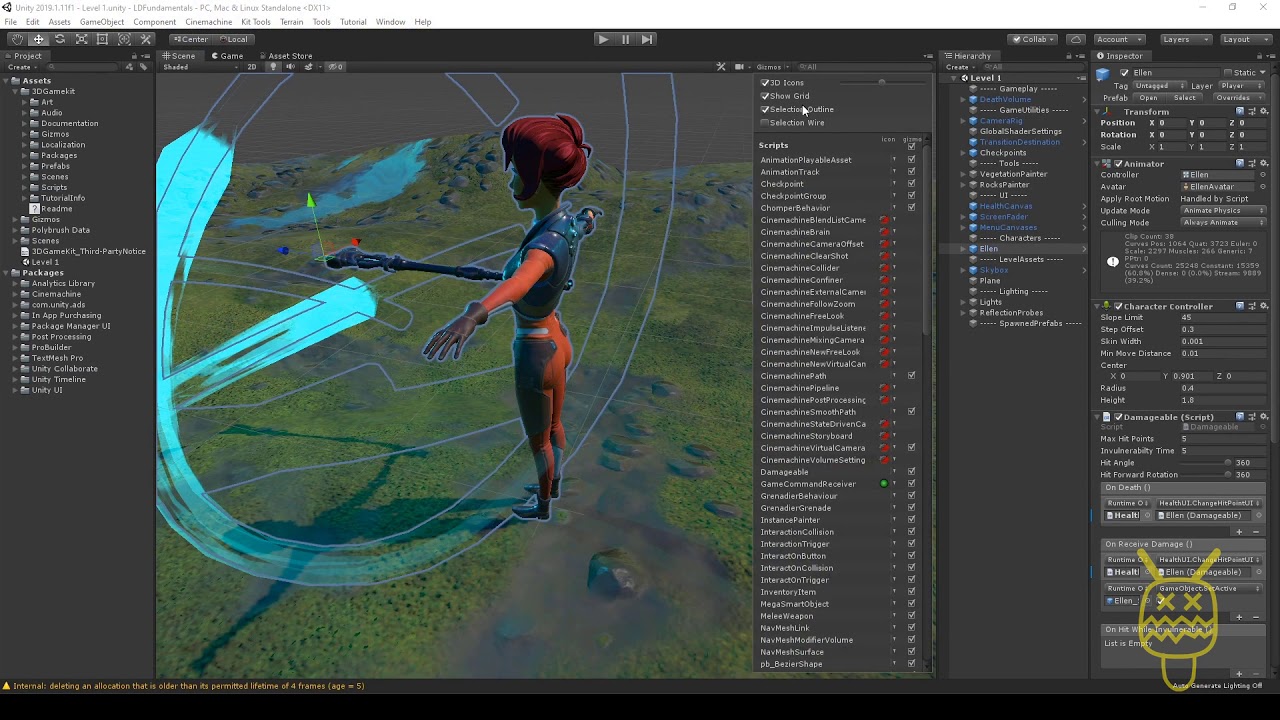Toggle the Static checkbox in Inspector

click(1228, 73)
